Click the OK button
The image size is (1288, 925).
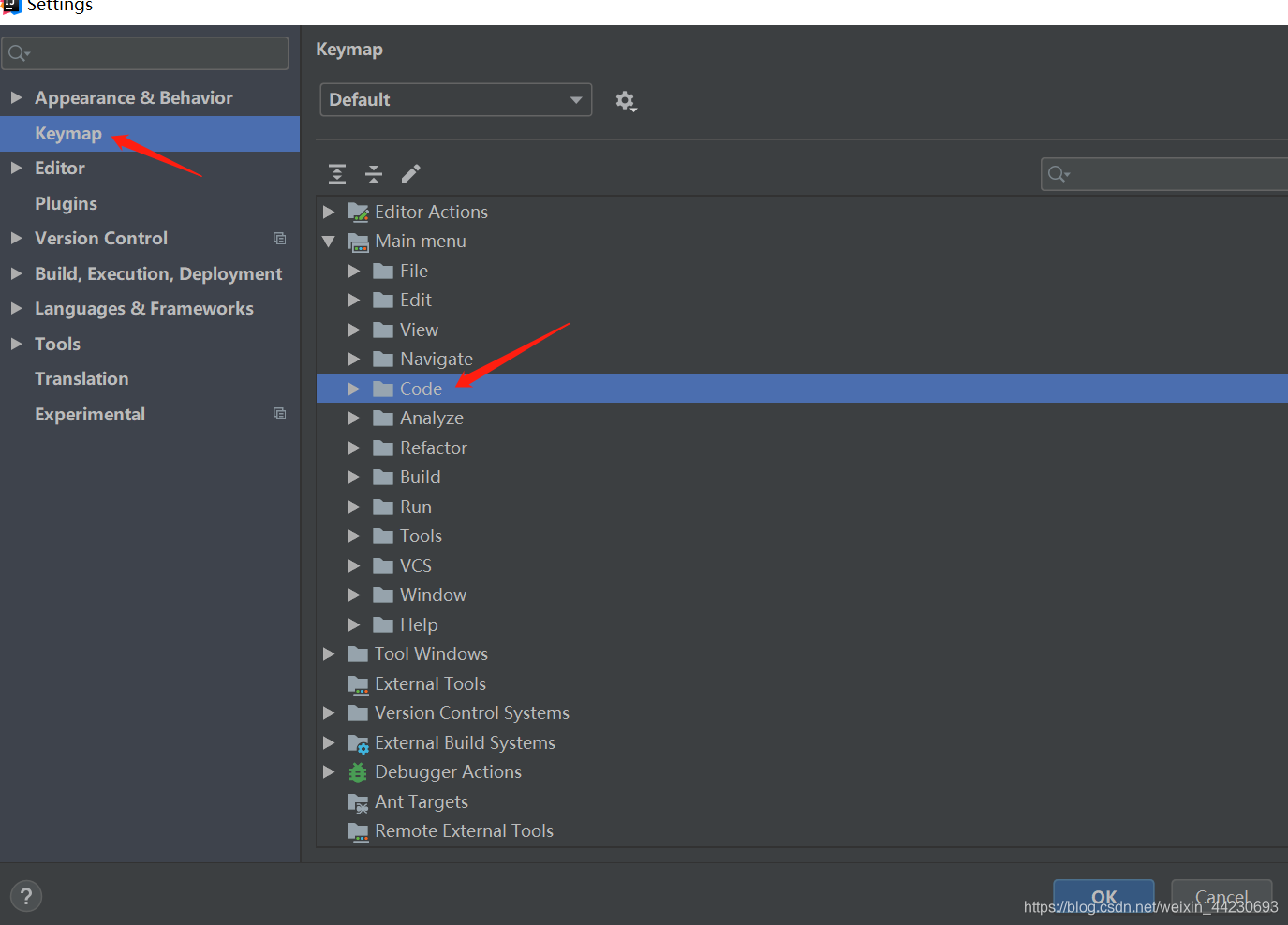pos(1103,897)
